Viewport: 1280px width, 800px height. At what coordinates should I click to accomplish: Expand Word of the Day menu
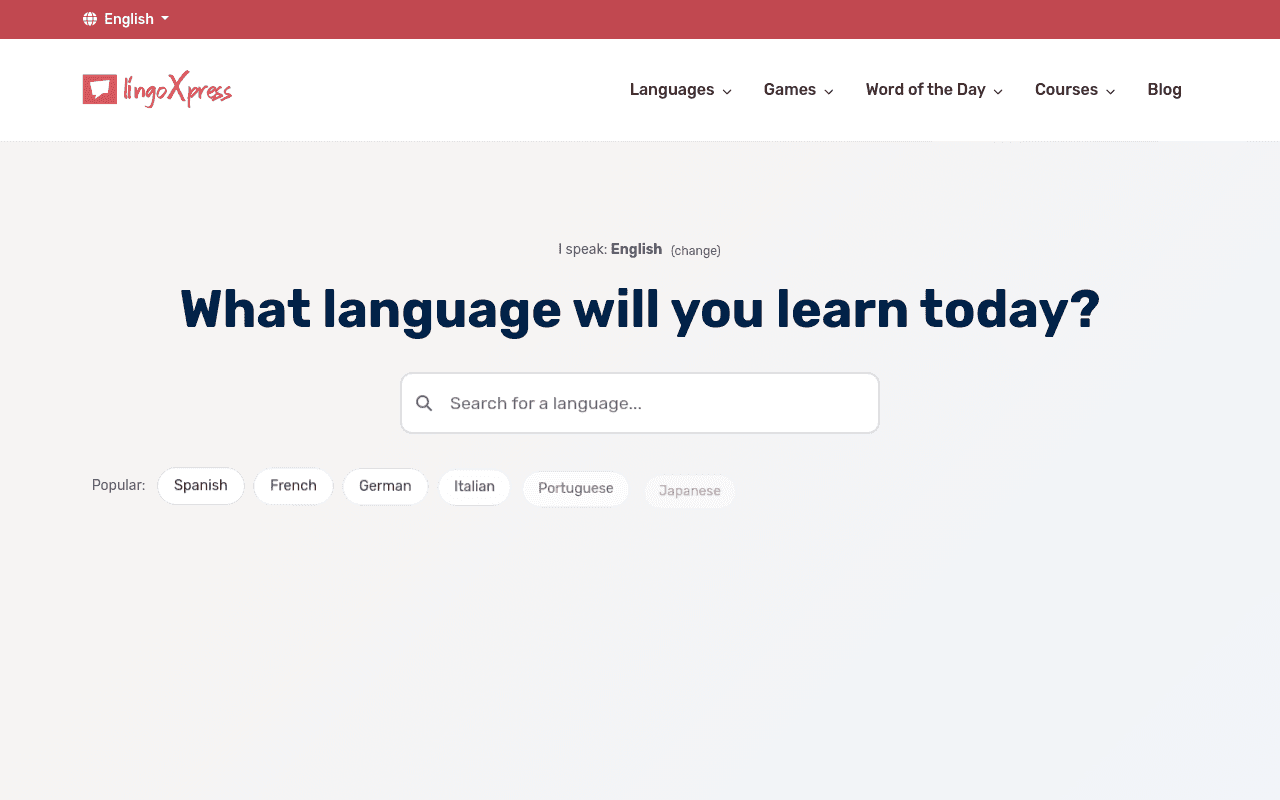pyautogui.click(x=934, y=90)
